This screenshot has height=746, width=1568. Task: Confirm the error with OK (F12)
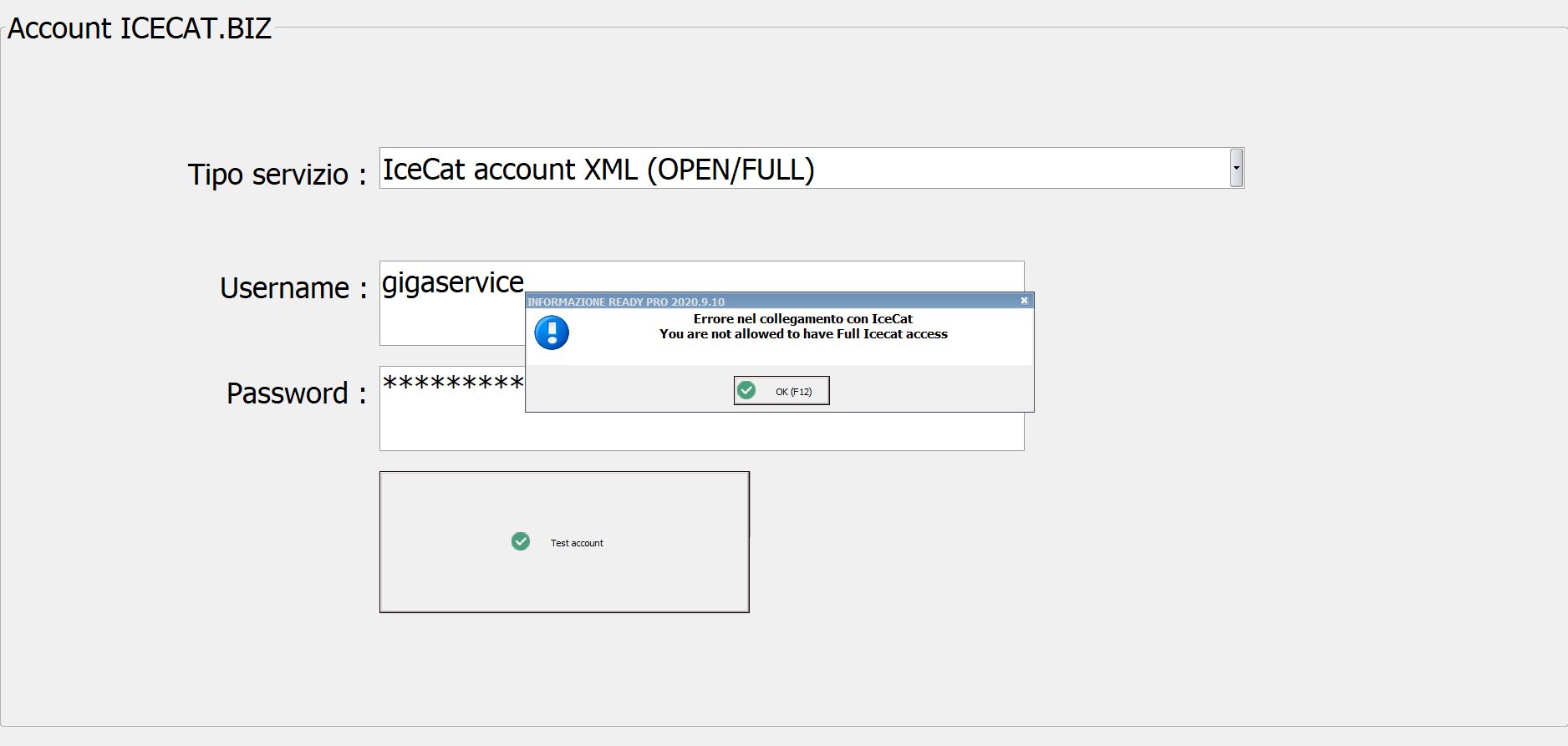coord(781,391)
